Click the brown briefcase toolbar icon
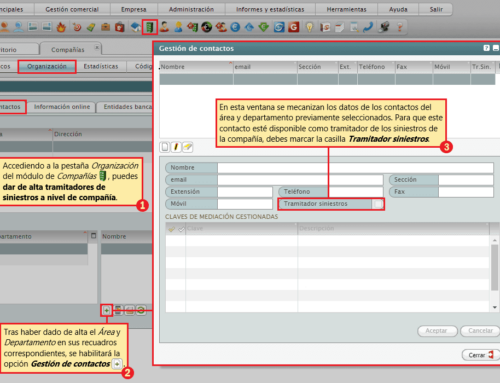The width and height of the screenshot is (500, 383). click(x=105, y=27)
